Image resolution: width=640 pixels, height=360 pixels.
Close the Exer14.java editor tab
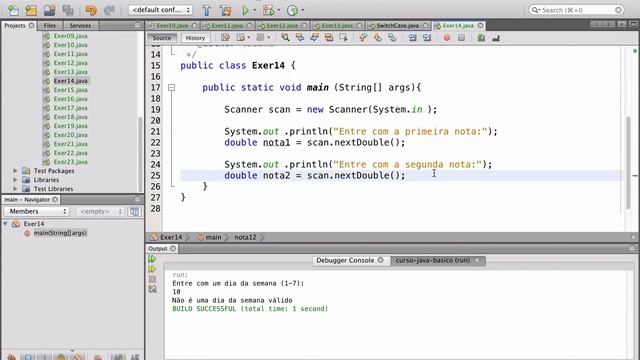pos(480,25)
